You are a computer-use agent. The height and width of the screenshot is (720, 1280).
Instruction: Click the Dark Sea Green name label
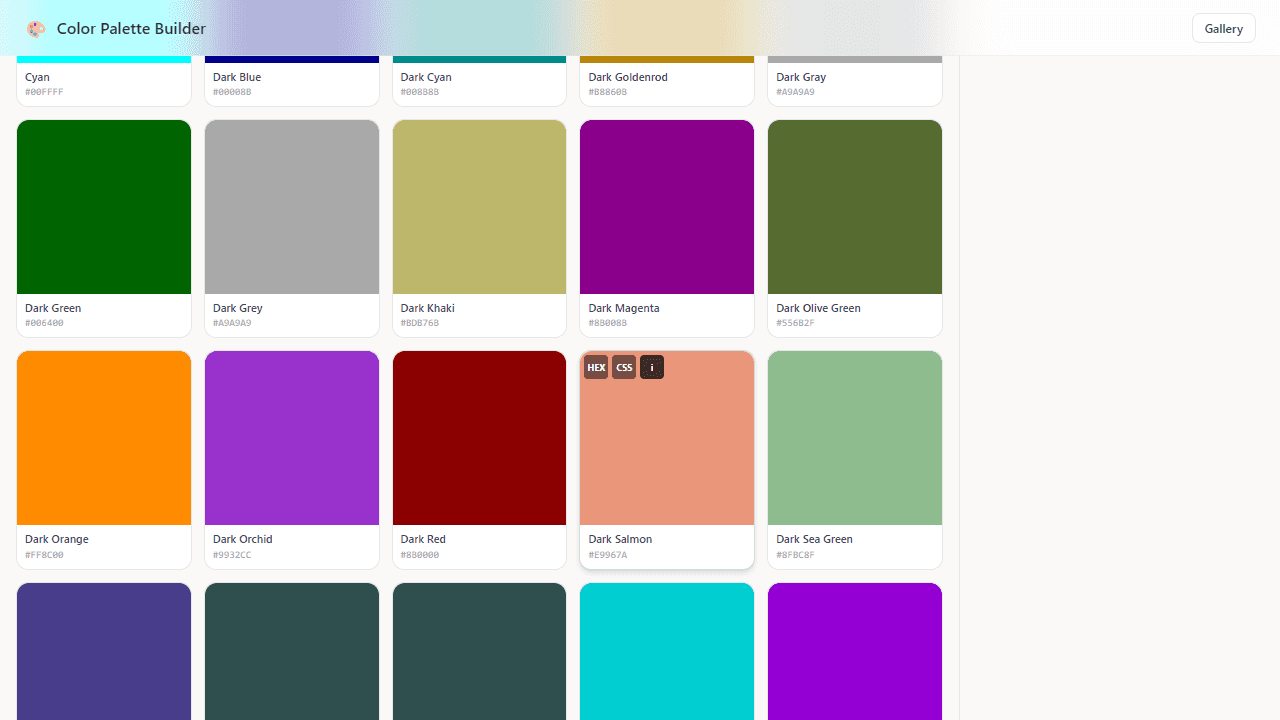pos(814,539)
